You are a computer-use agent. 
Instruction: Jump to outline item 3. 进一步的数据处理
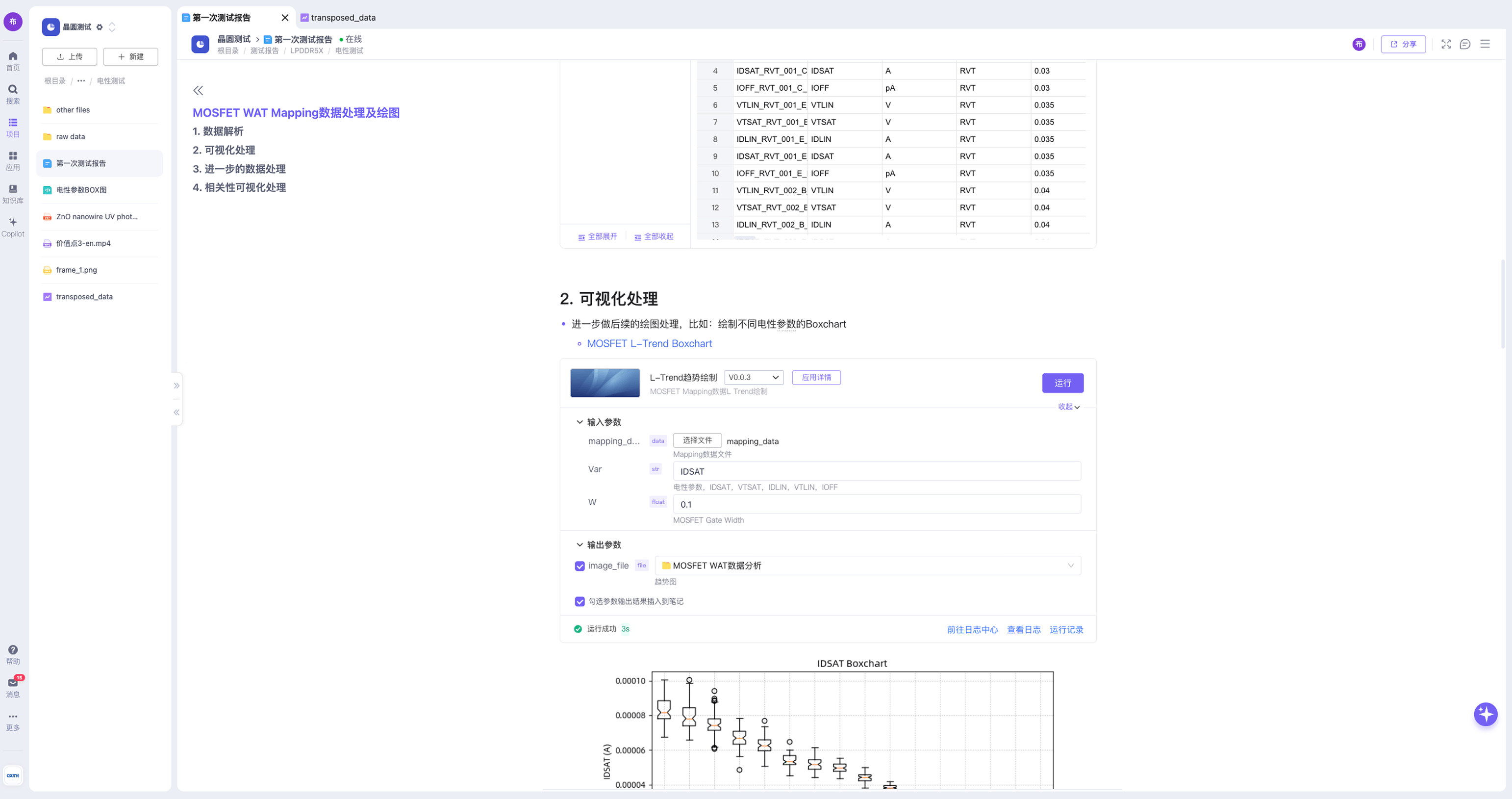coord(239,169)
